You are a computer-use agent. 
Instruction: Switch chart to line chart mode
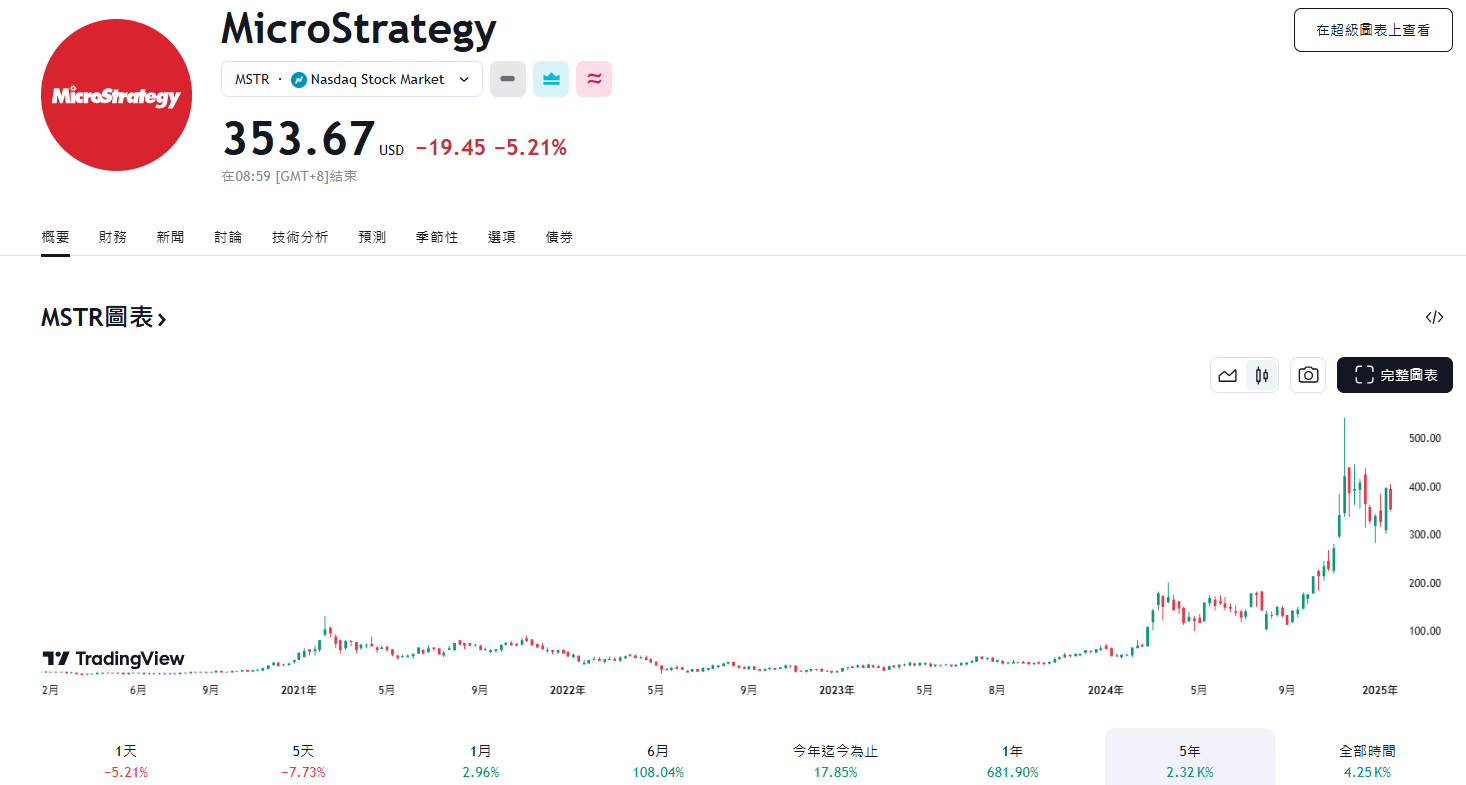tap(1228, 375)
